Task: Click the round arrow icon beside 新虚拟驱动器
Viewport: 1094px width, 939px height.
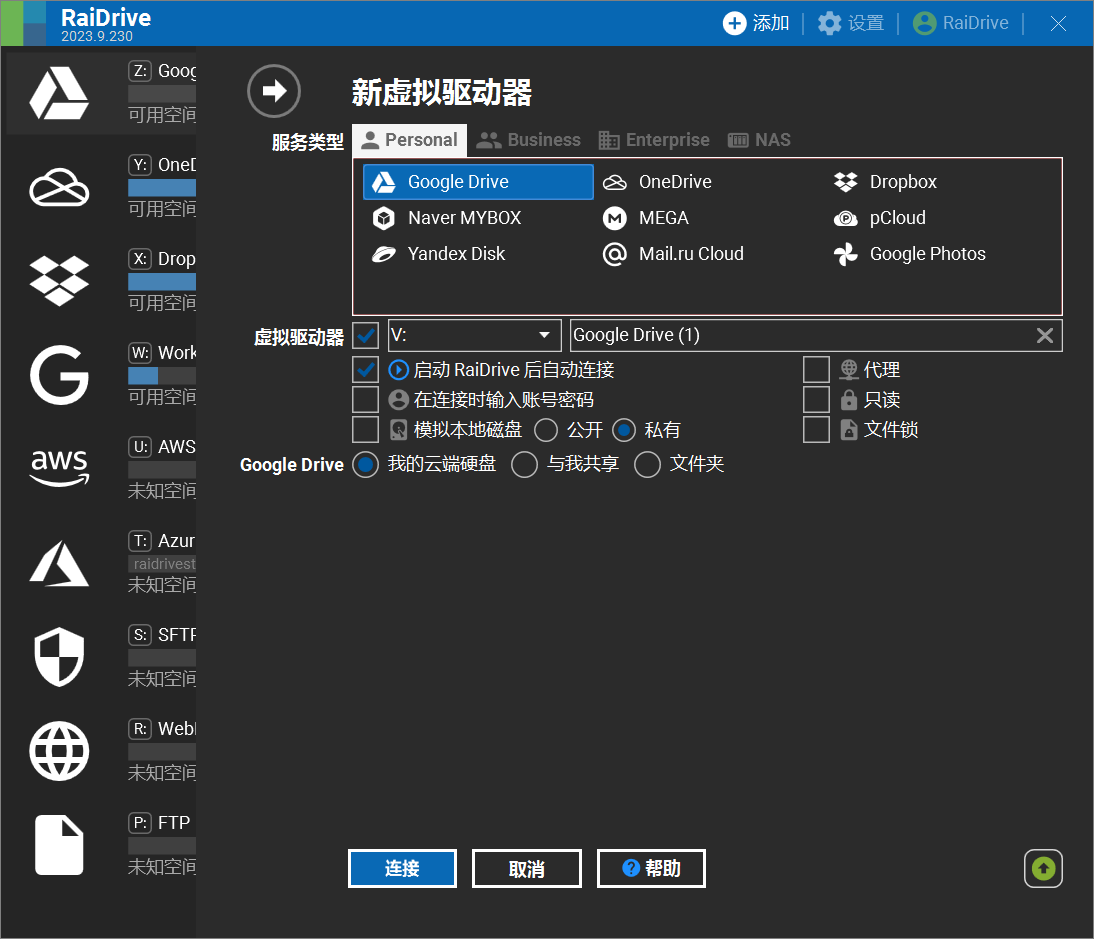Action: coord(274,91)
